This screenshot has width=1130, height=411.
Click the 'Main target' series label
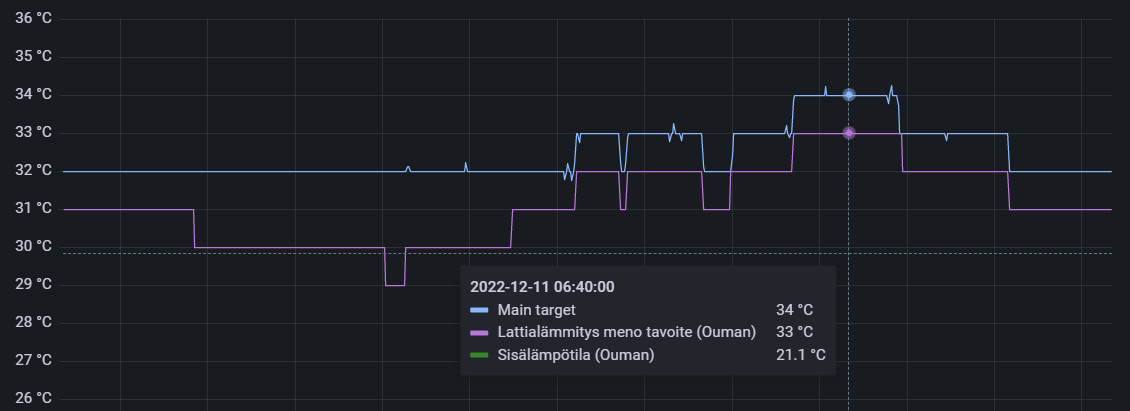tap(536, 310)
